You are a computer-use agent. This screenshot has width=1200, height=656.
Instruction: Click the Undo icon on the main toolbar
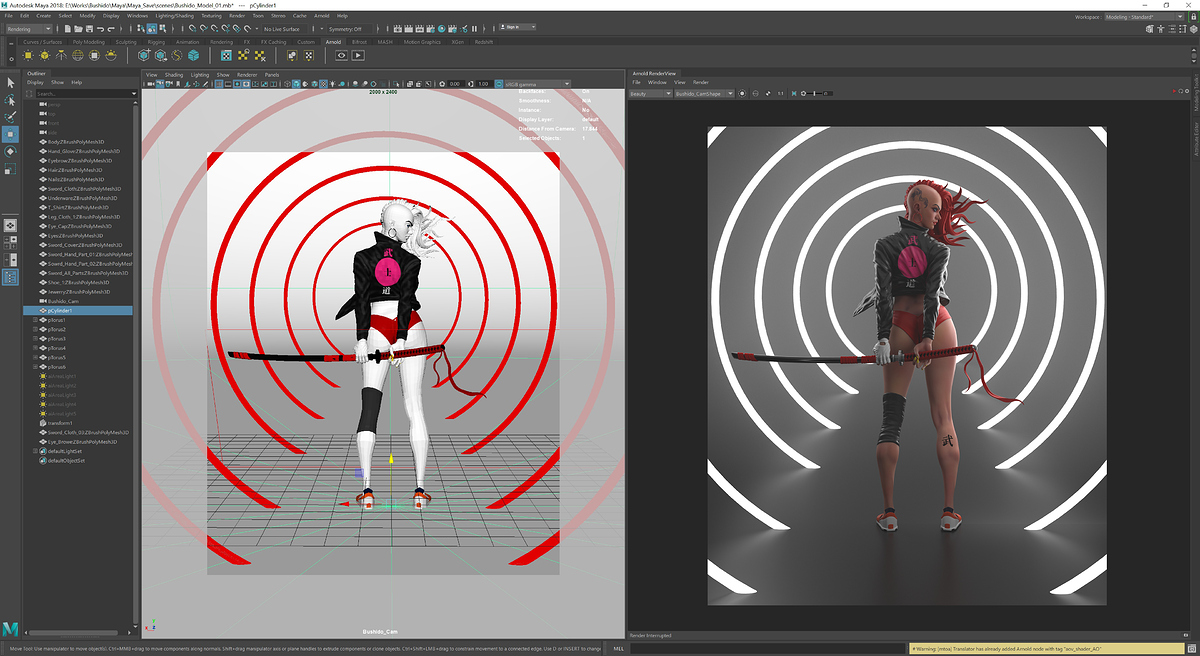(x=100, y=28)
